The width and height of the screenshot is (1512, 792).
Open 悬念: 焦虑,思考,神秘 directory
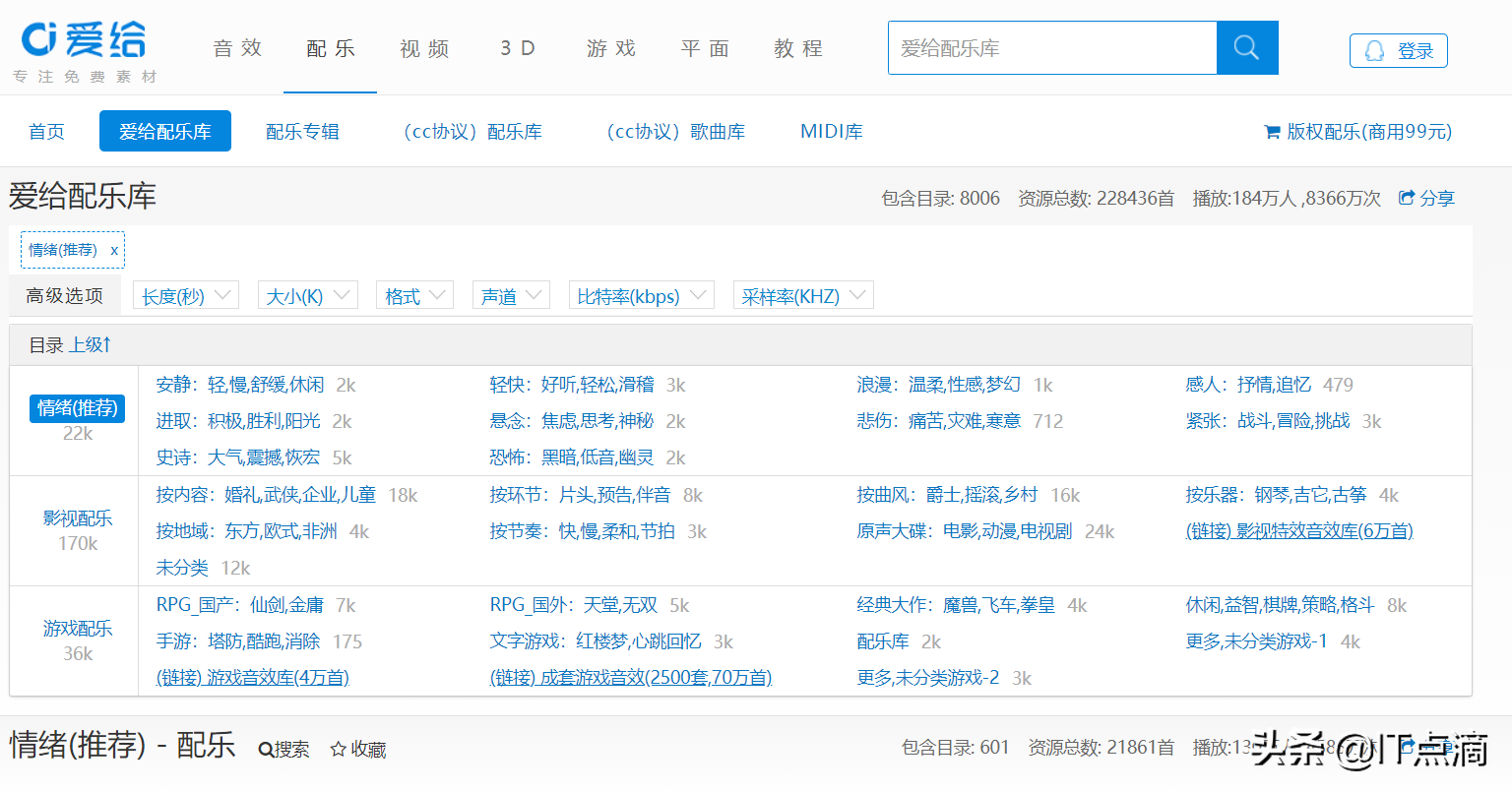tap(572, 421)
